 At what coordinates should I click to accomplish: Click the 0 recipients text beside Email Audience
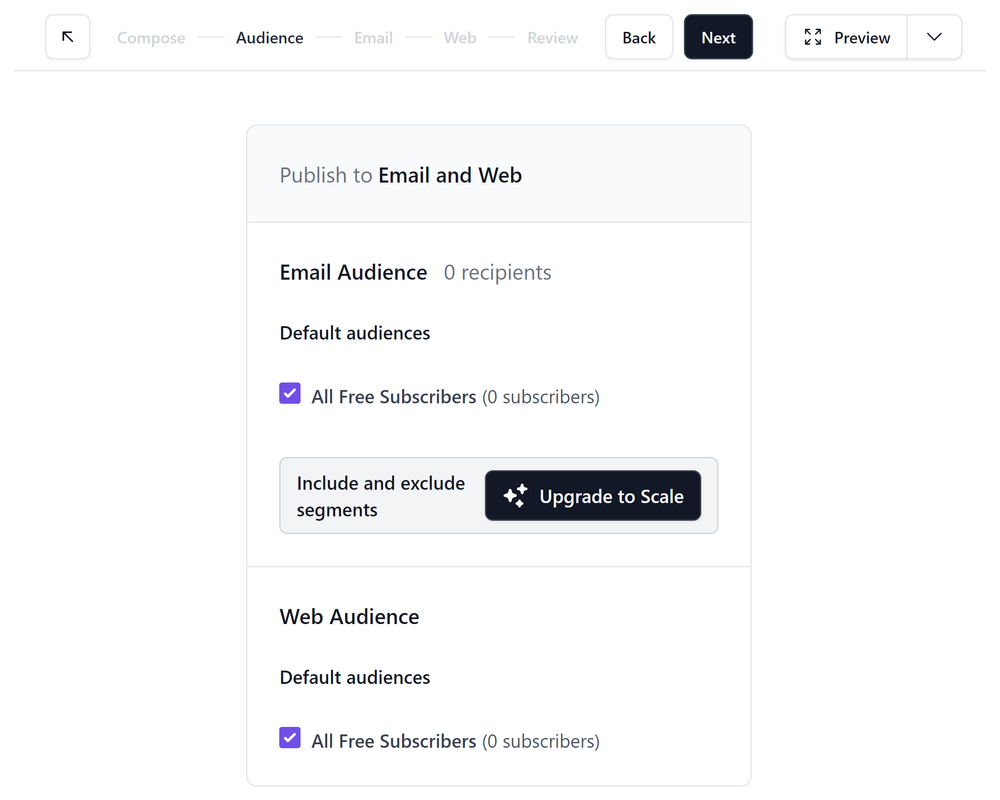497,272
